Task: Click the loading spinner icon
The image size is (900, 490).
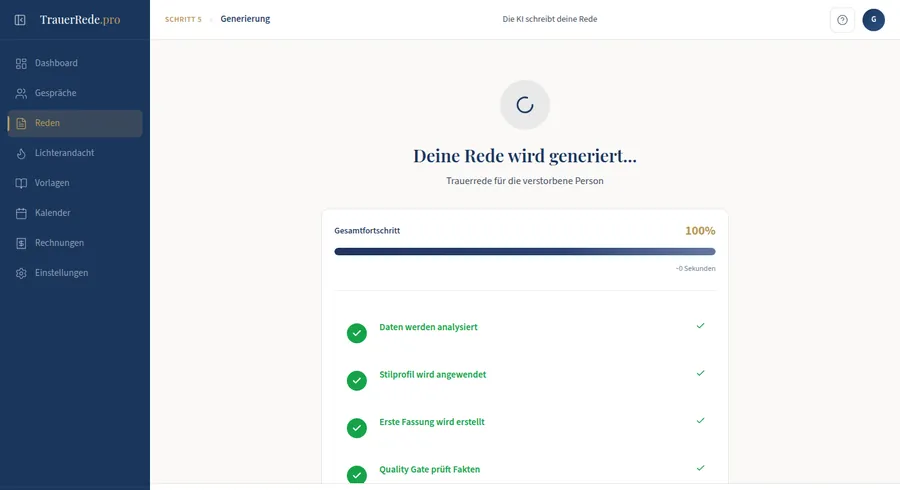Action: [x=525, y=105]
